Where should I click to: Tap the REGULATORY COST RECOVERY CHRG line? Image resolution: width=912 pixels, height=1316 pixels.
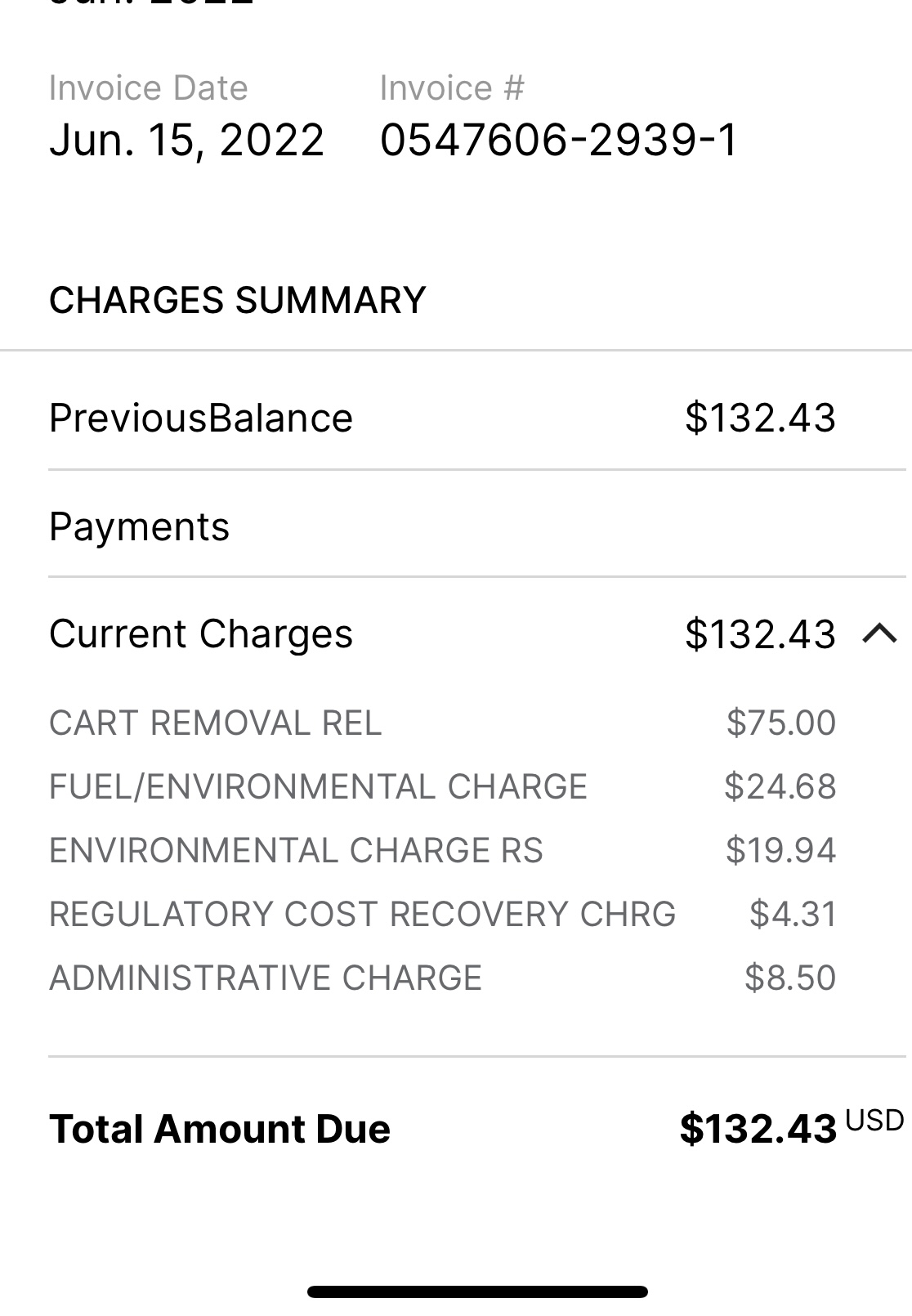point(443,914)
